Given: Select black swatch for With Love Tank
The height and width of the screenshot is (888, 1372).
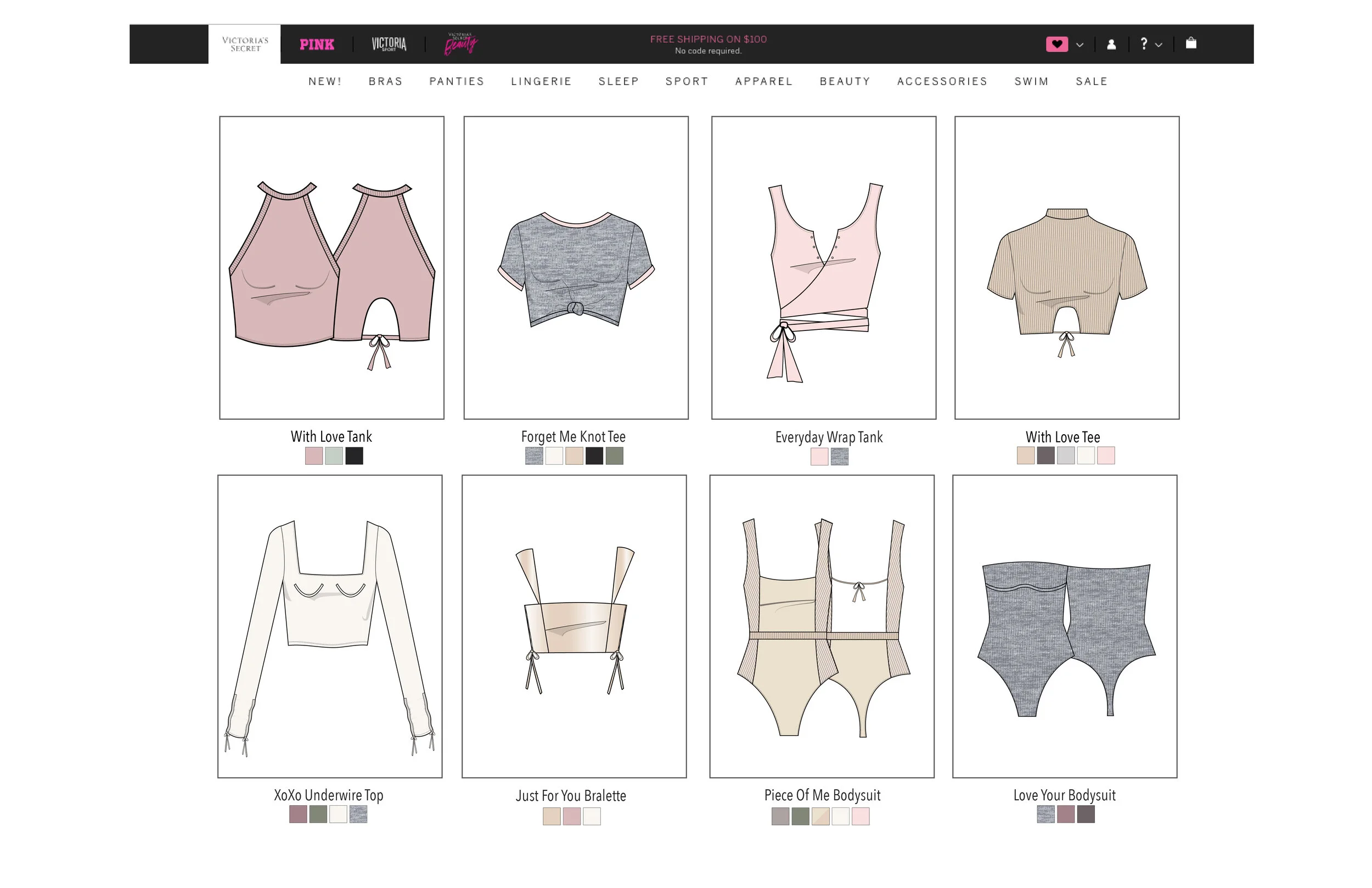Looking at the screenshot, I should pos(354,456).
